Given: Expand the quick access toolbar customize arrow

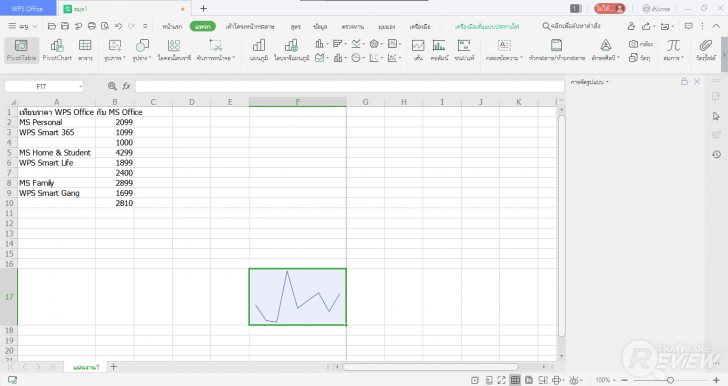Looking at the screenshot, I should 145,26.
